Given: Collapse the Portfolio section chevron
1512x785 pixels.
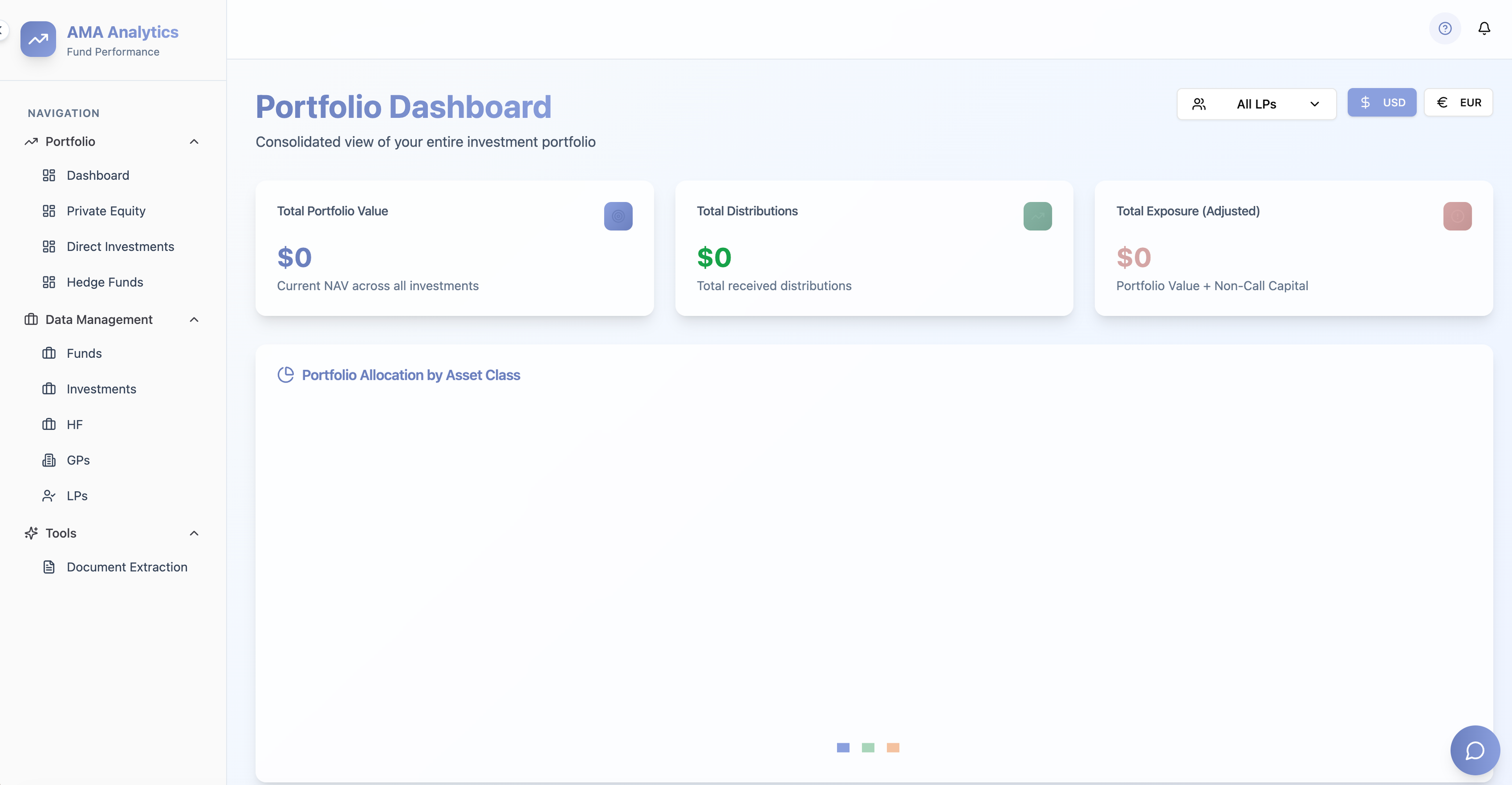Looking at the screenshot, I should pos(194,142).
